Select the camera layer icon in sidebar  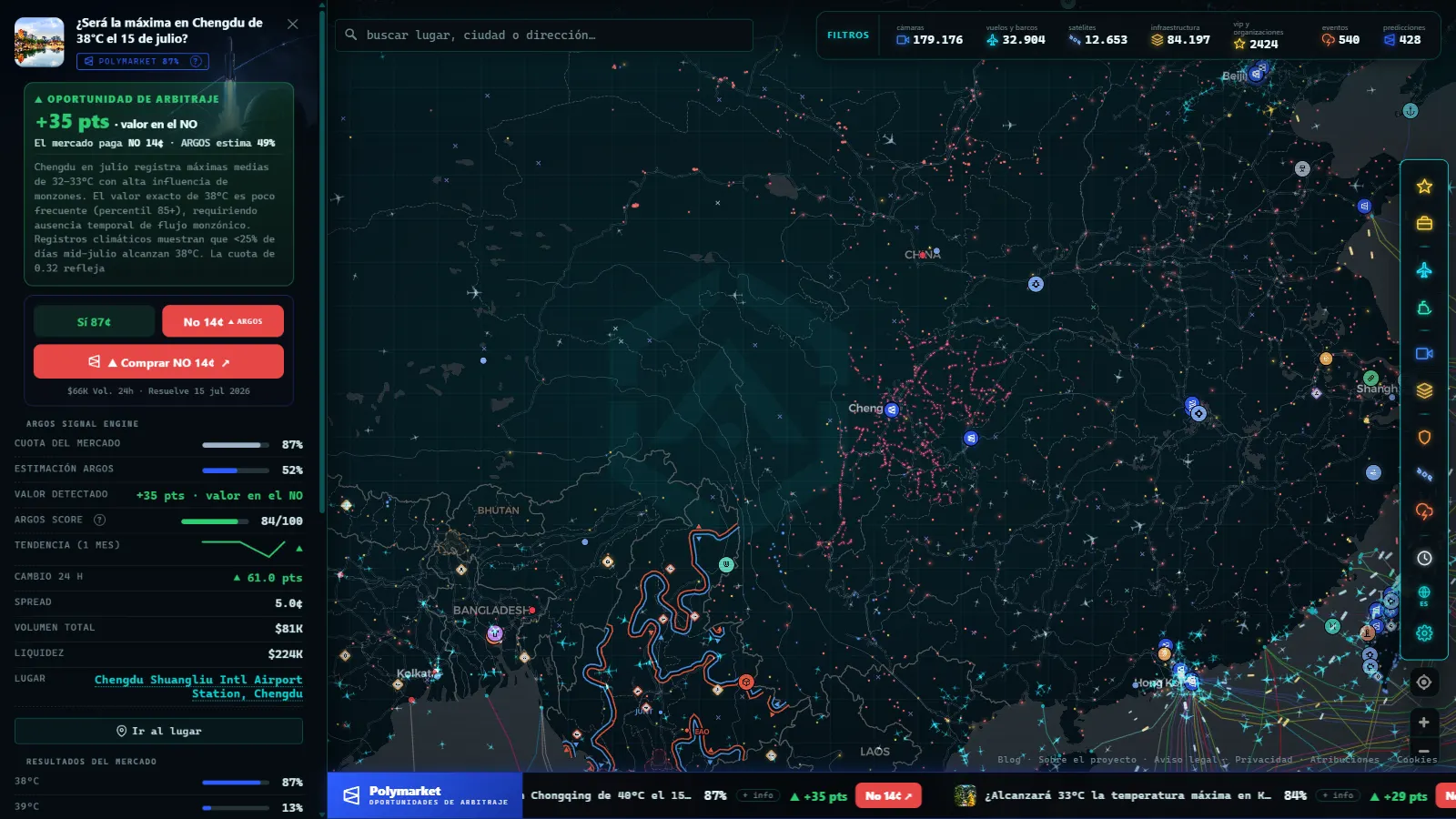coord(1424,353)
